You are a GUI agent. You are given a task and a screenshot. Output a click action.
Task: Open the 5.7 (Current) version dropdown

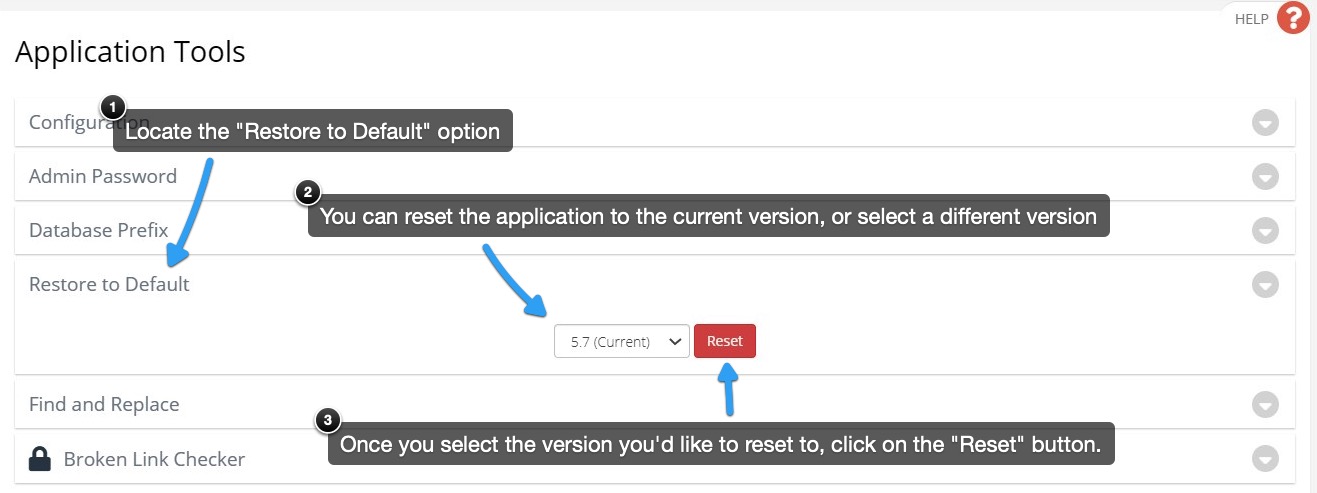[622, 341]
